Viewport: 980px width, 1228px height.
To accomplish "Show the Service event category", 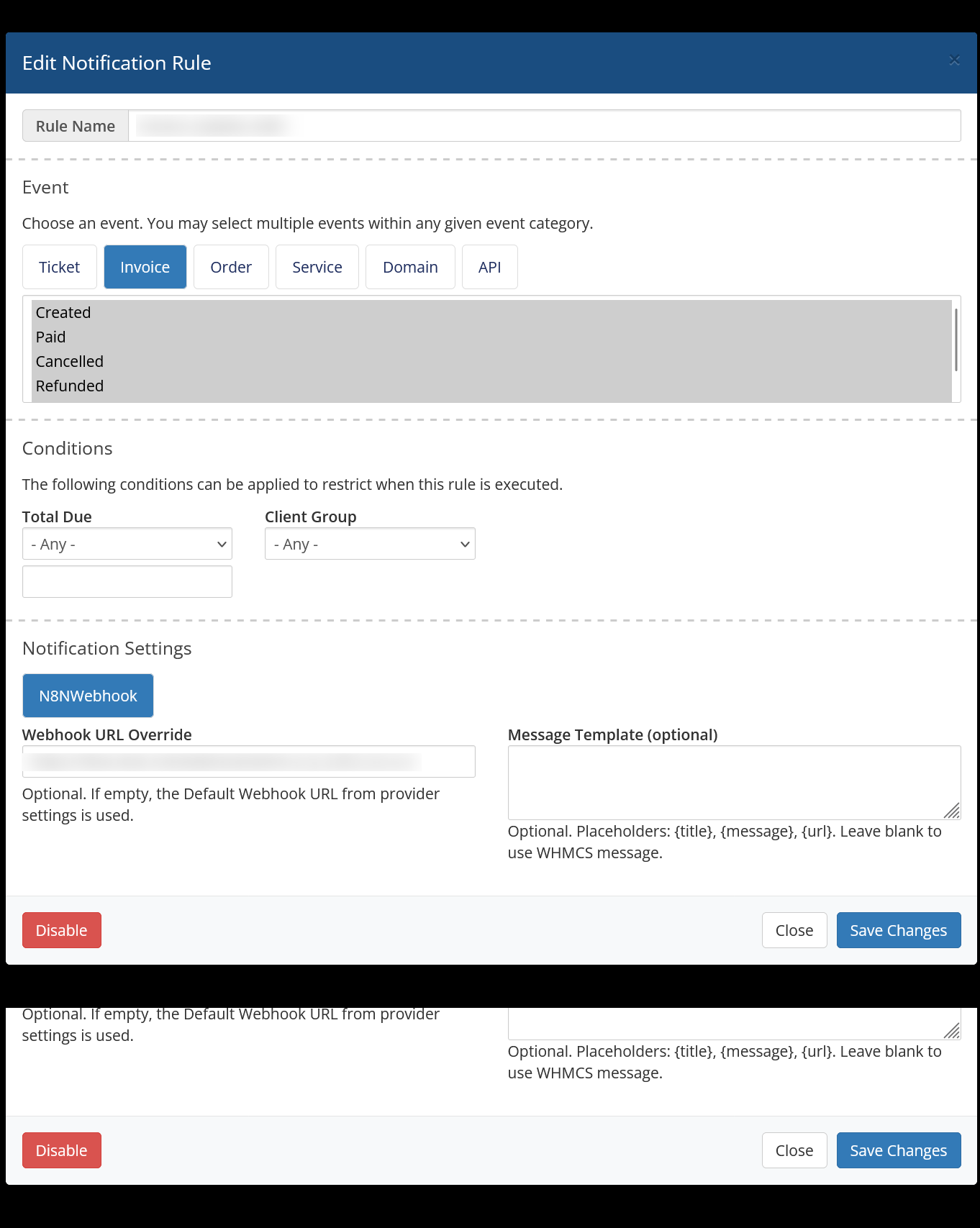I will (x=317, y=267).
